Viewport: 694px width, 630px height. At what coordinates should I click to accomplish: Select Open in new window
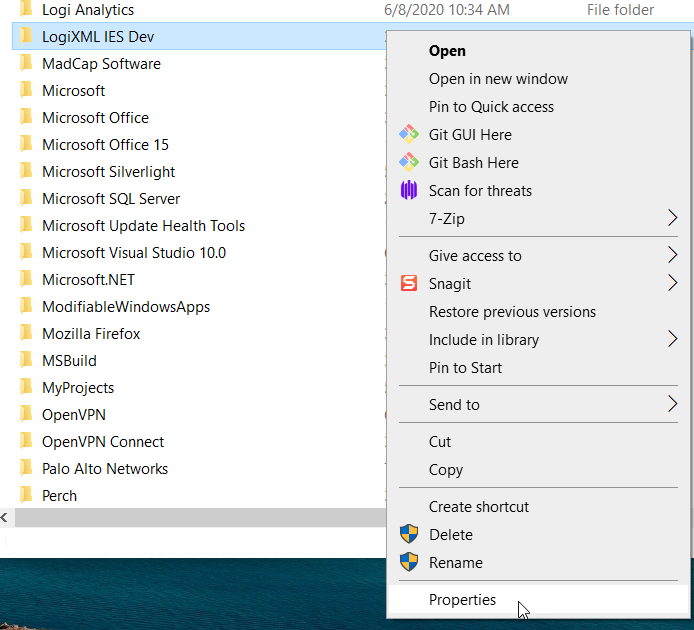coord(539,79)
